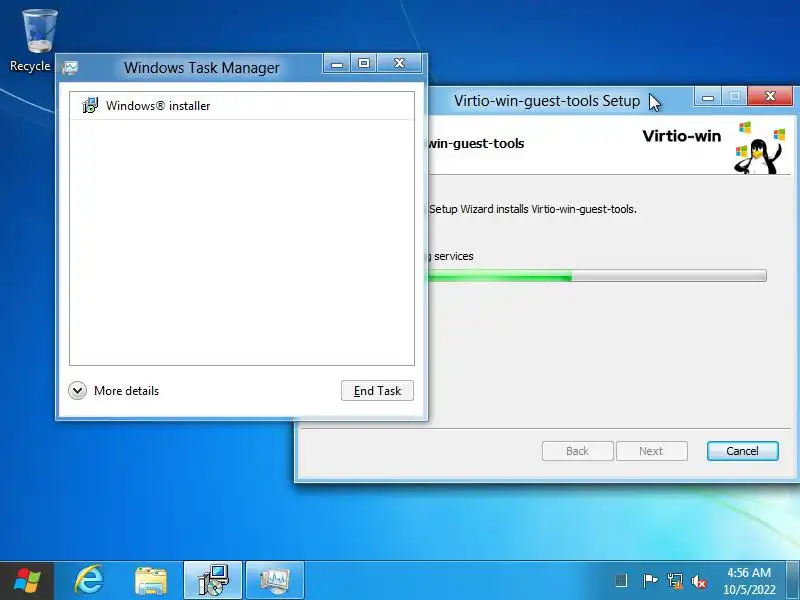Open Windows Explorer from the taskbar
The image size is (800, 600).
(151, 581)
